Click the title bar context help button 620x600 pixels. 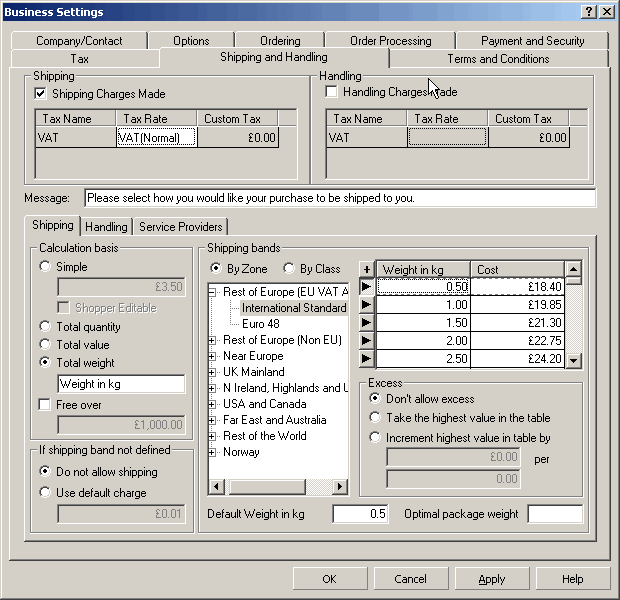pos(588,11)
